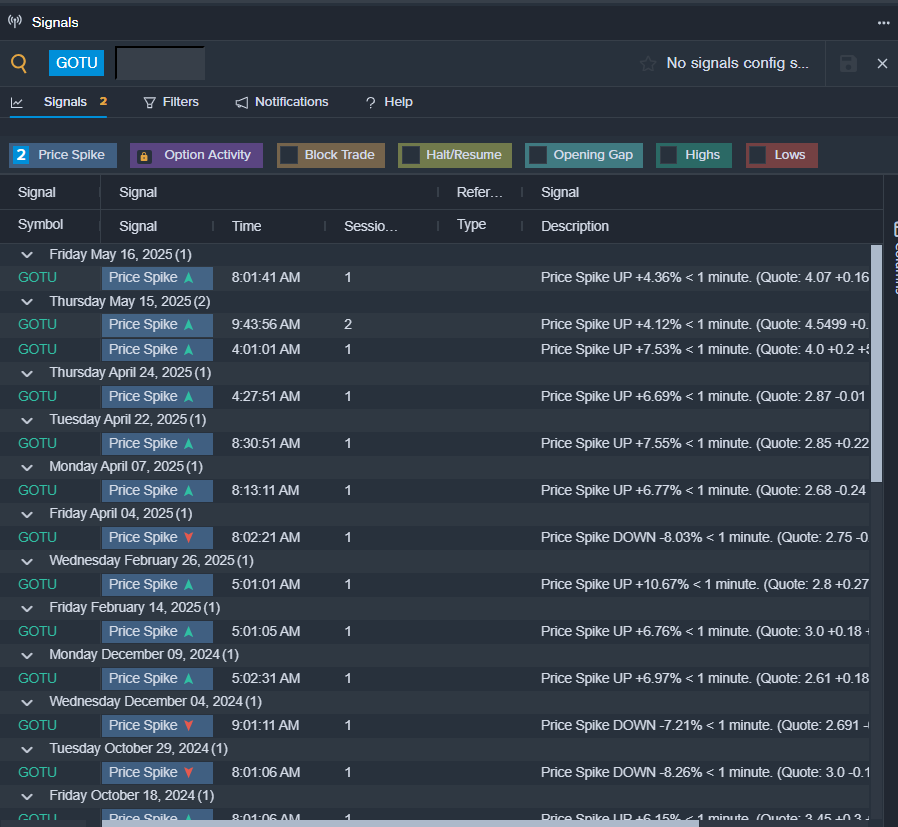The image size is (898, 827).
Task: Open the panel's three-dot options menu
Action: (x=883, y=22)
